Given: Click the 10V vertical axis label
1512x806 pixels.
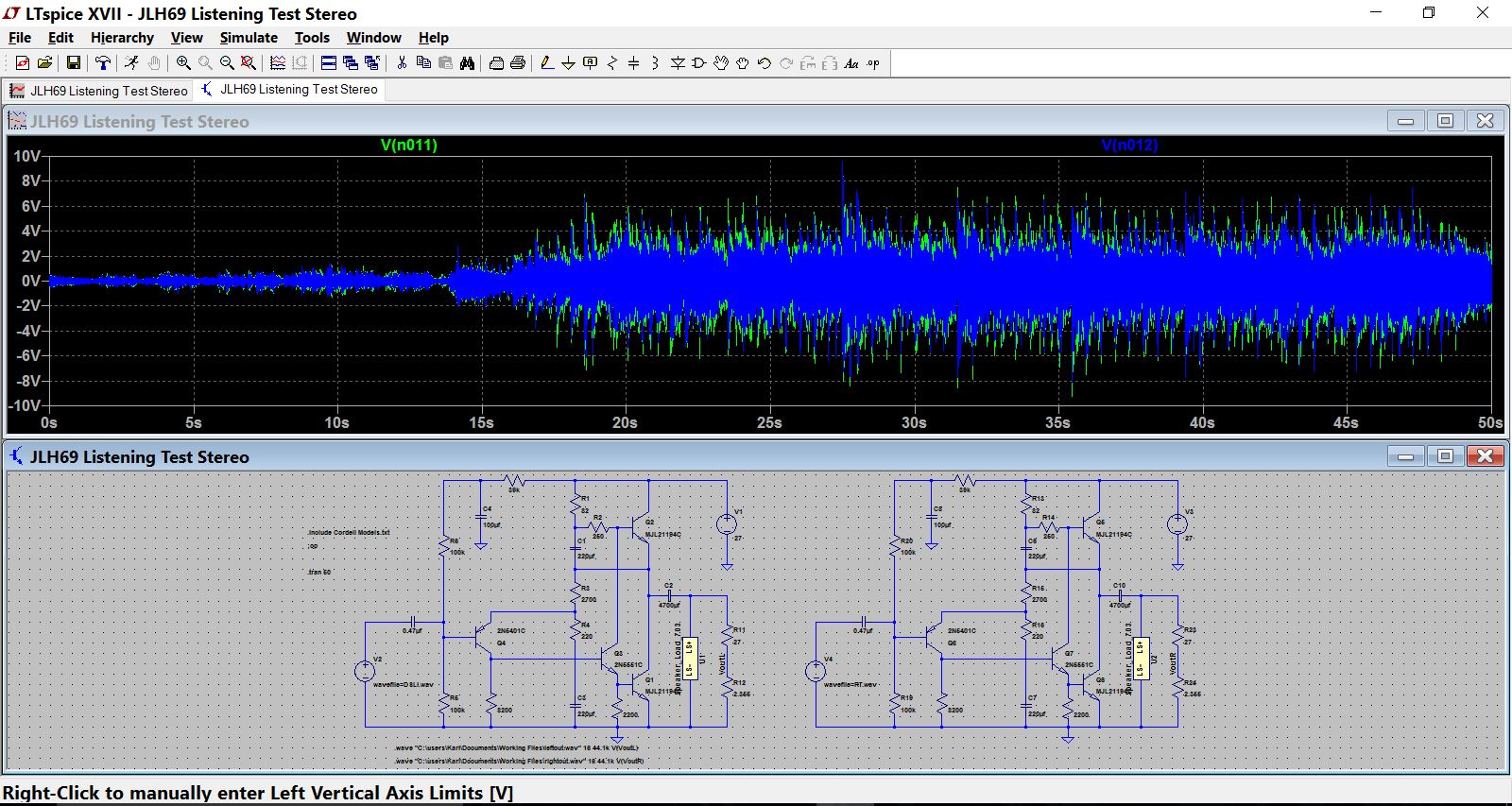Looking at the screenshot, I should [x=26, y=156].
